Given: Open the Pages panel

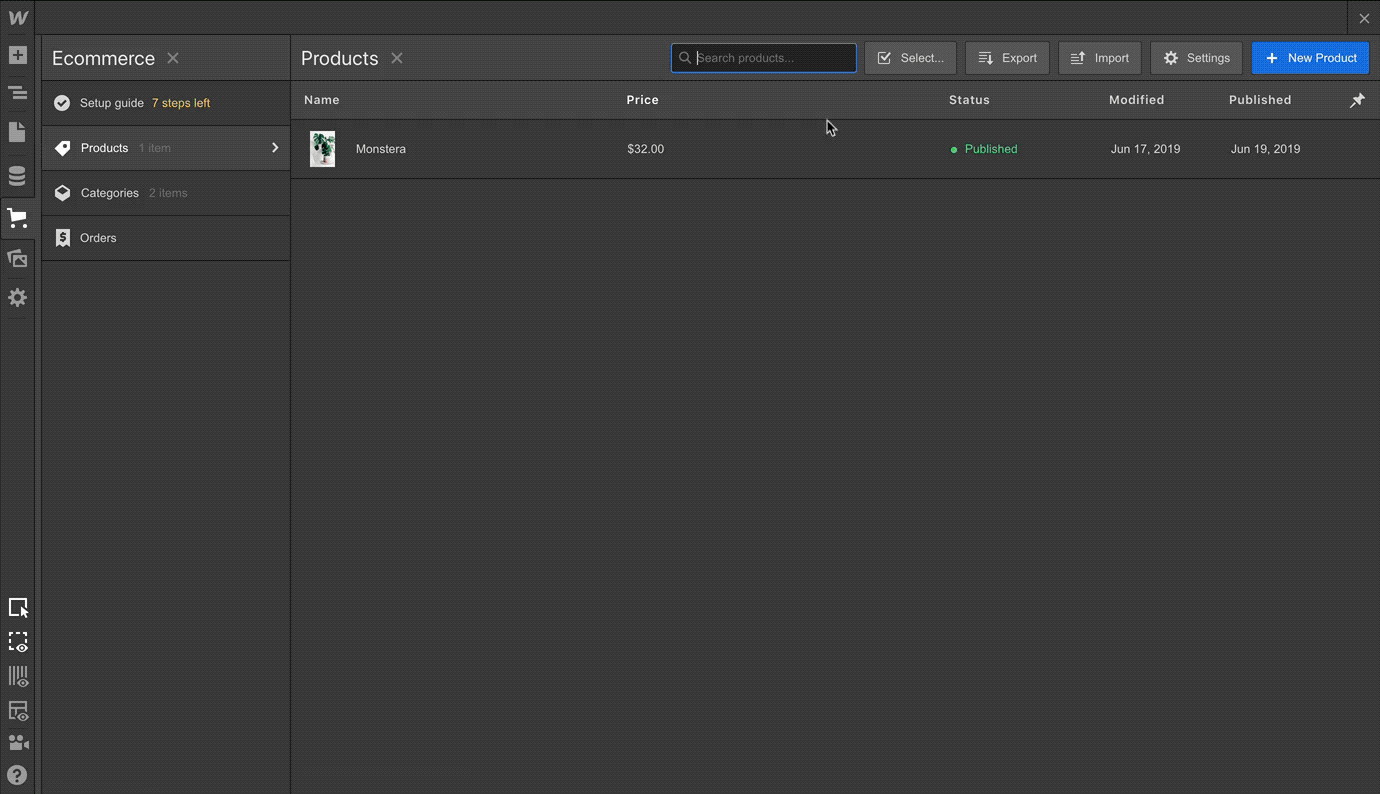Looking at the screenshot, I should coord(18,131).
